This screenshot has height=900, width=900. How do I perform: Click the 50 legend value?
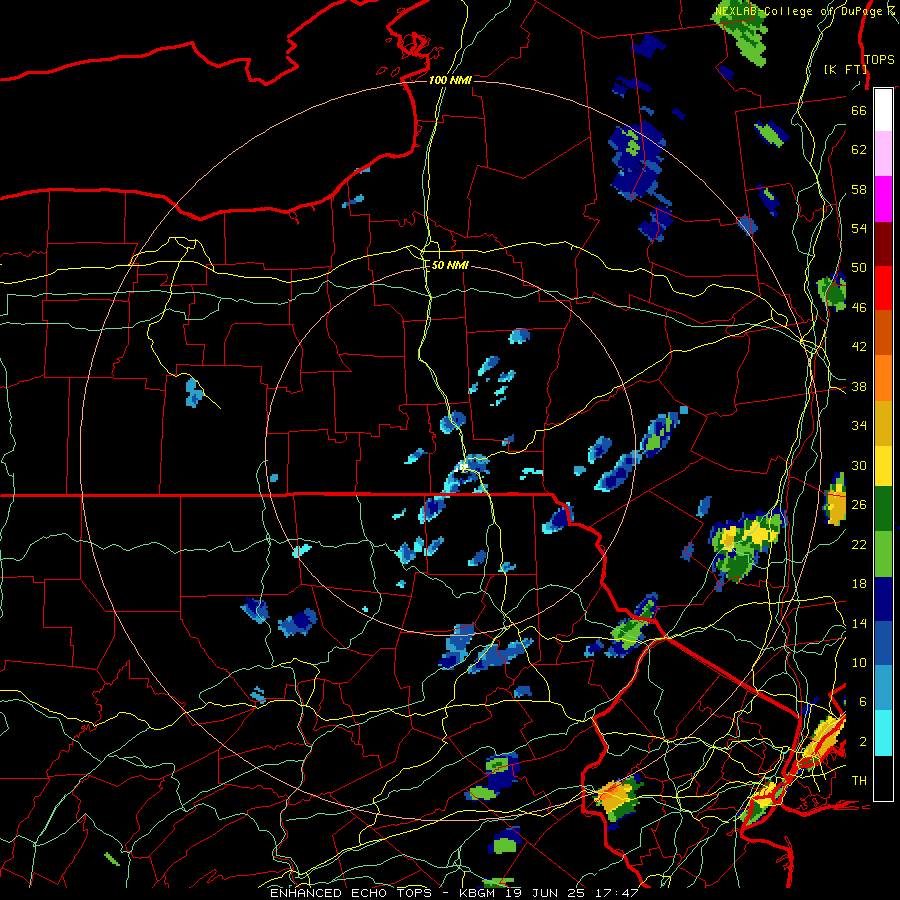click(x=859, y=267)
